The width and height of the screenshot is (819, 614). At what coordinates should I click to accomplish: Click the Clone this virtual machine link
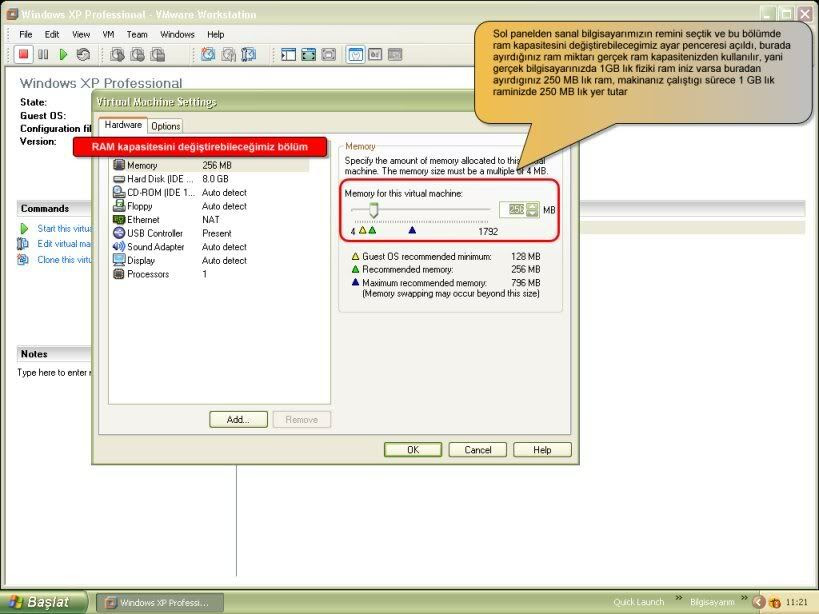click(x=64, y=259)
